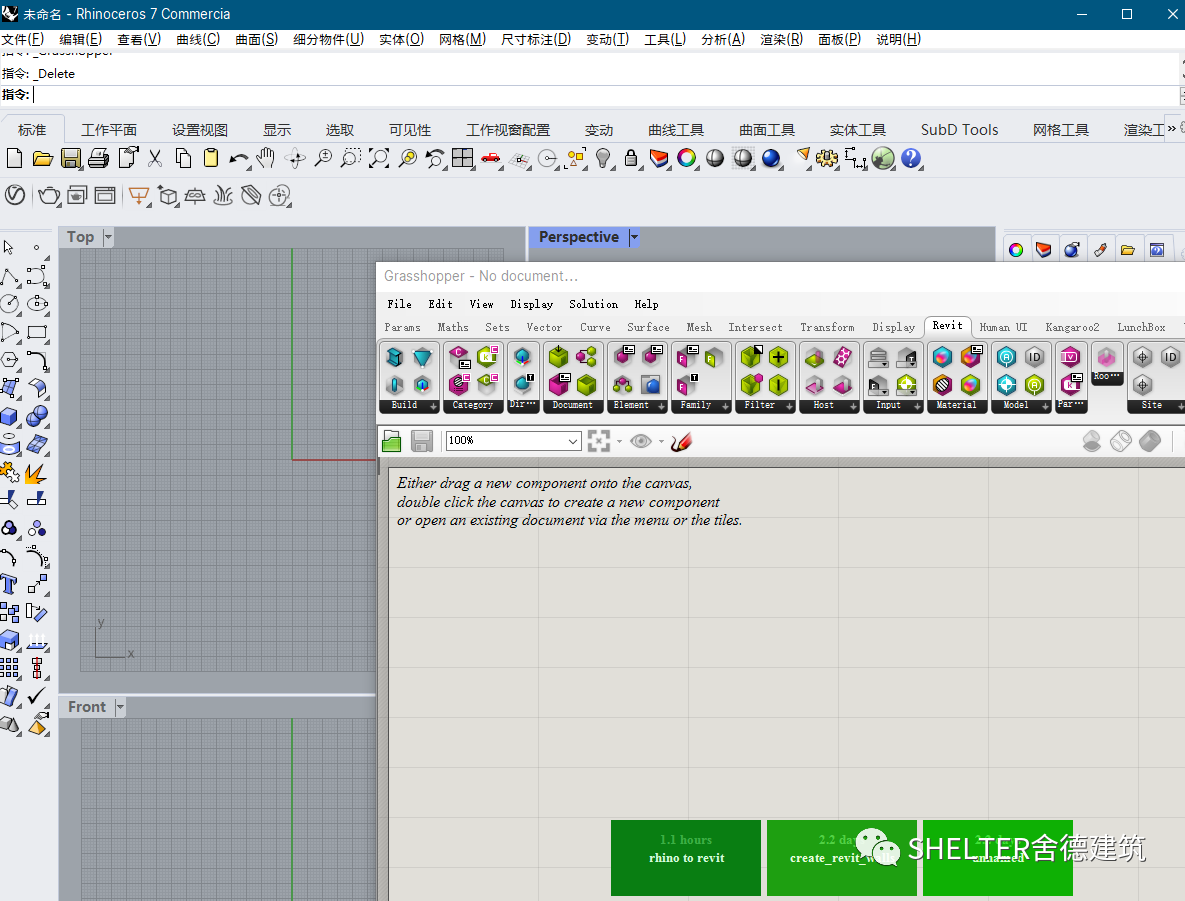This screenshot has height=901, width=1185.
Task: Open the Top viewport dropdown arrow
Action: coord(108,237)
